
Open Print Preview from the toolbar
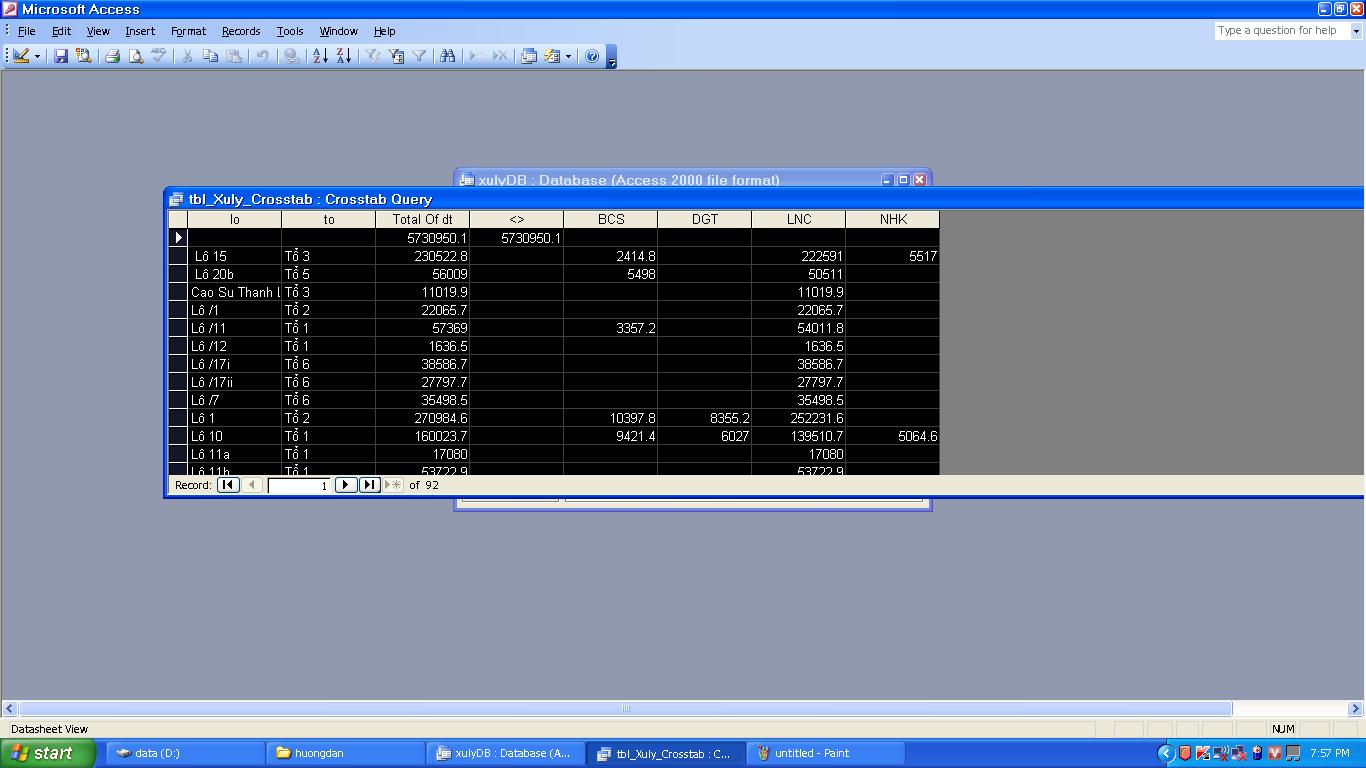coord(136,56)
